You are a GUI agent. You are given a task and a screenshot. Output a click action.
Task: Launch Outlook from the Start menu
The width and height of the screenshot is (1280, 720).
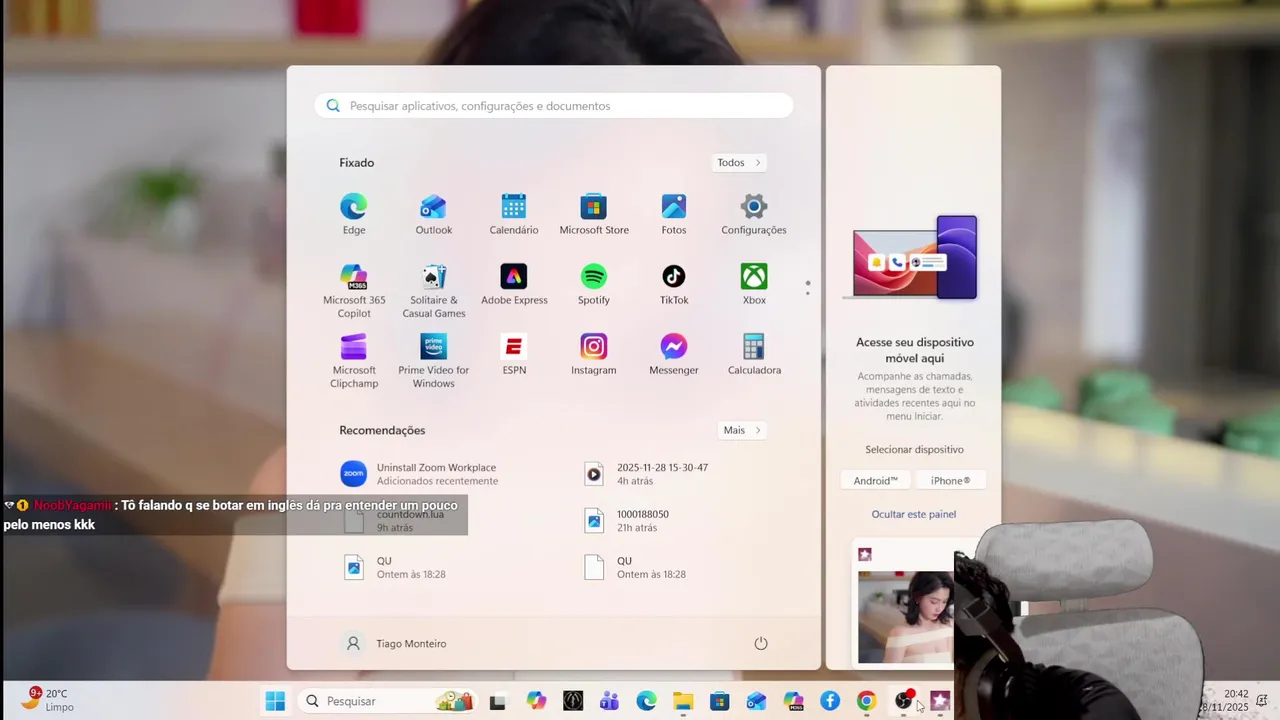click(x=433, y=214)
